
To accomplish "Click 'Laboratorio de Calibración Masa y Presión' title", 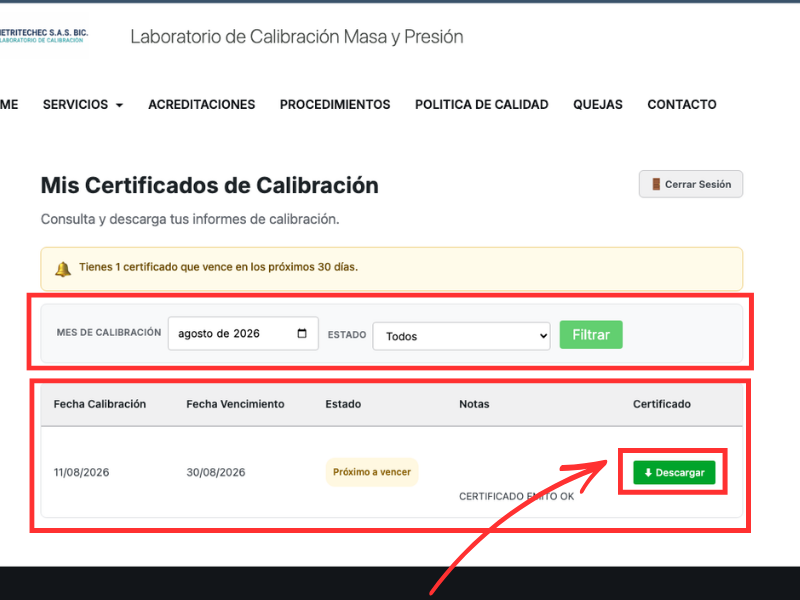I will coord(297,37).
